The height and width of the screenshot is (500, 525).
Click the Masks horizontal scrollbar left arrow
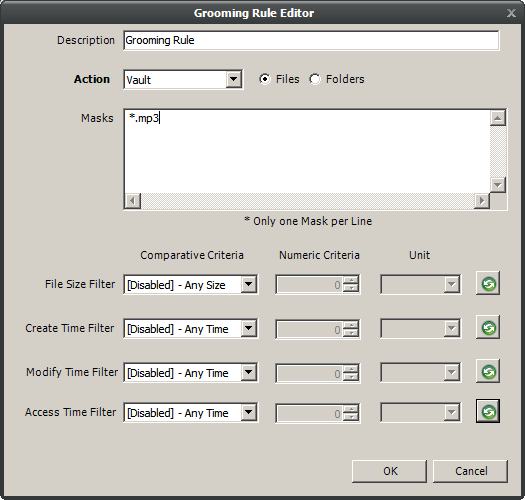(133, 201)
